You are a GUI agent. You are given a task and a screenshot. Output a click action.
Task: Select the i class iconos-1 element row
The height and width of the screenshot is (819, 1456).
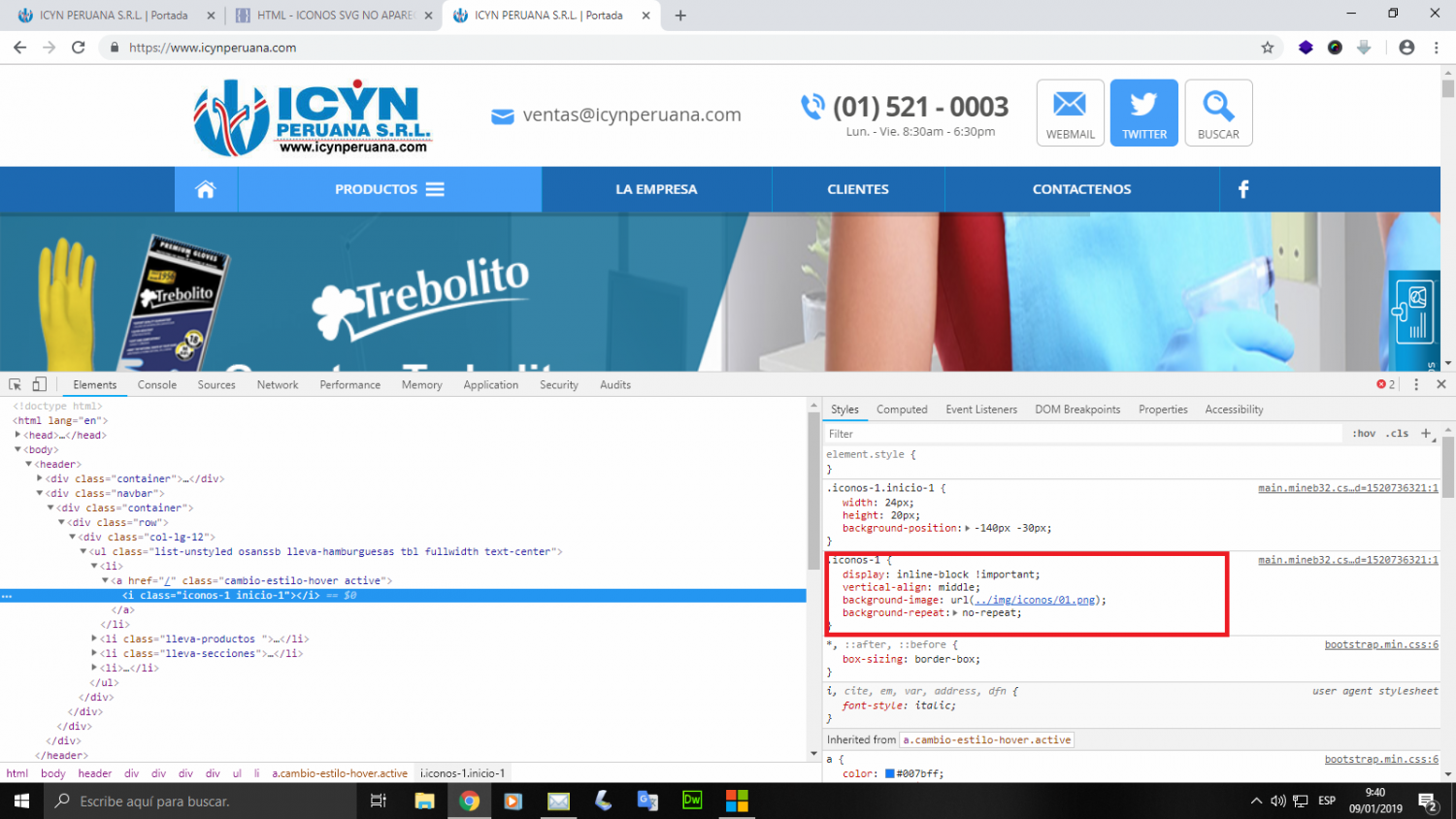[403, 595]
